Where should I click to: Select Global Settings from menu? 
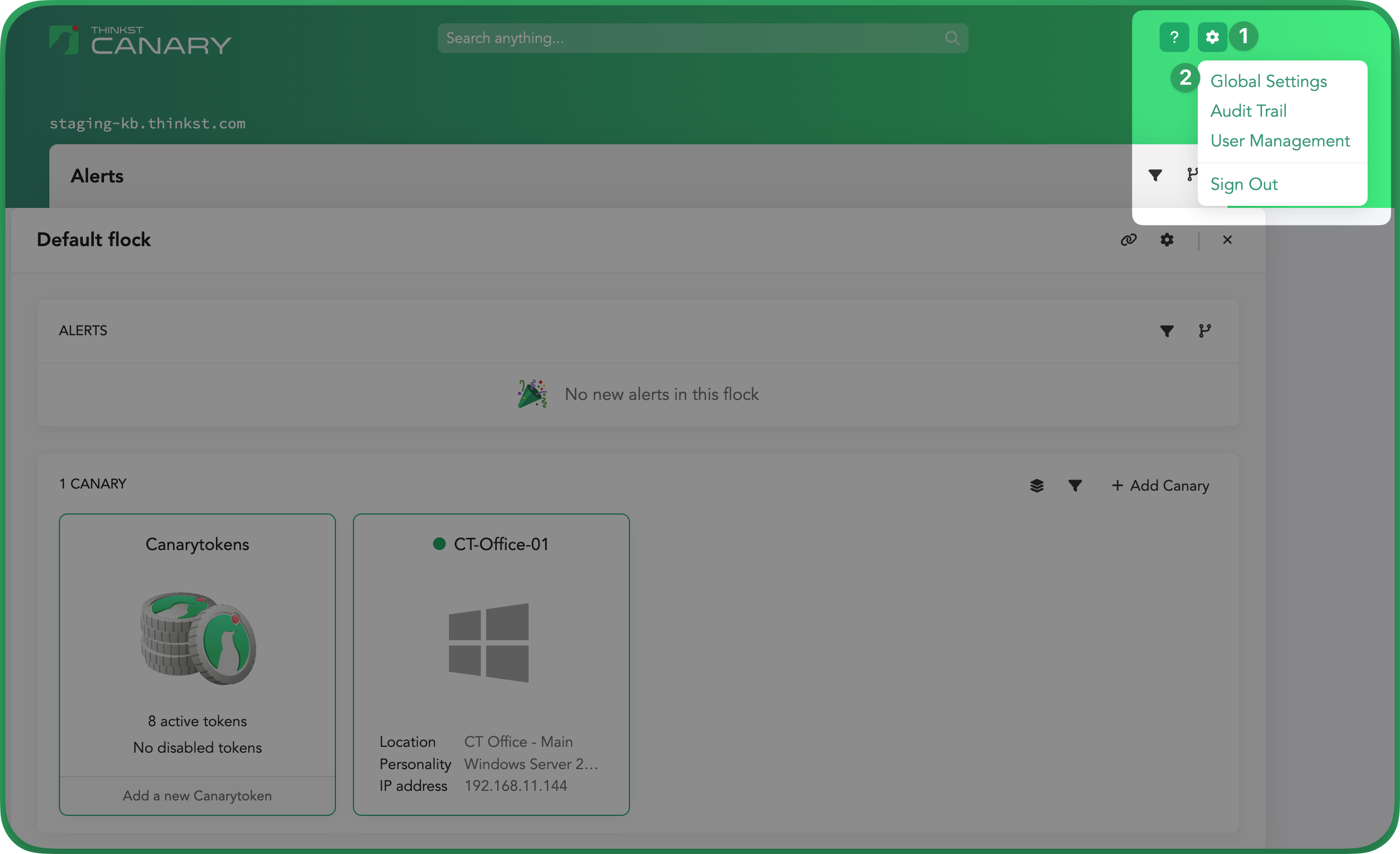point(1268,81)
